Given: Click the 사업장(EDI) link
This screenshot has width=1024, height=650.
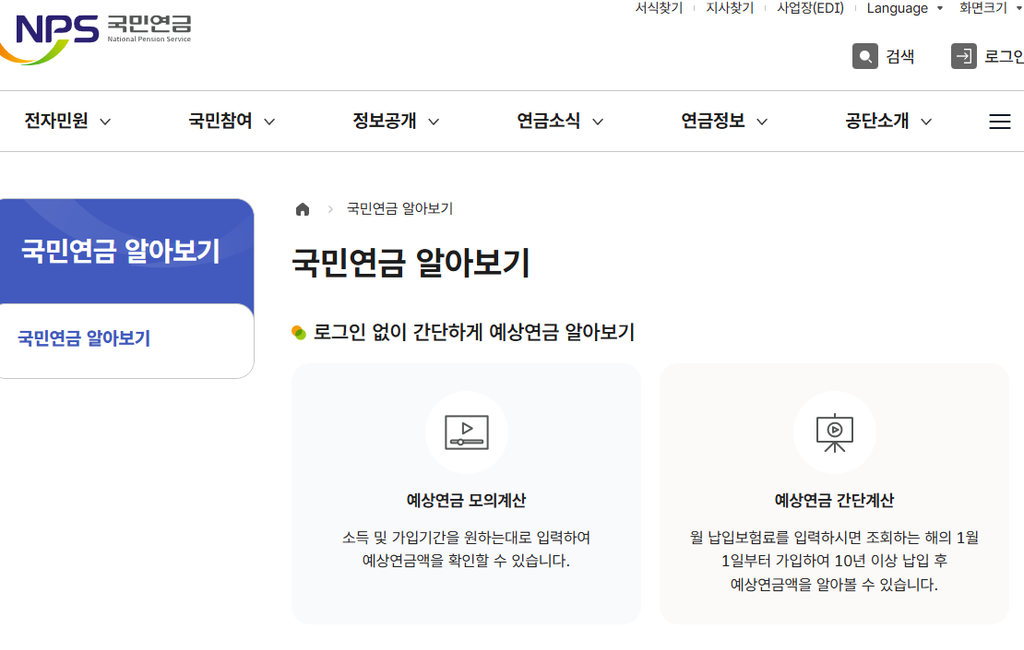Looking at the screenshot, I should [x=810, y=8].
